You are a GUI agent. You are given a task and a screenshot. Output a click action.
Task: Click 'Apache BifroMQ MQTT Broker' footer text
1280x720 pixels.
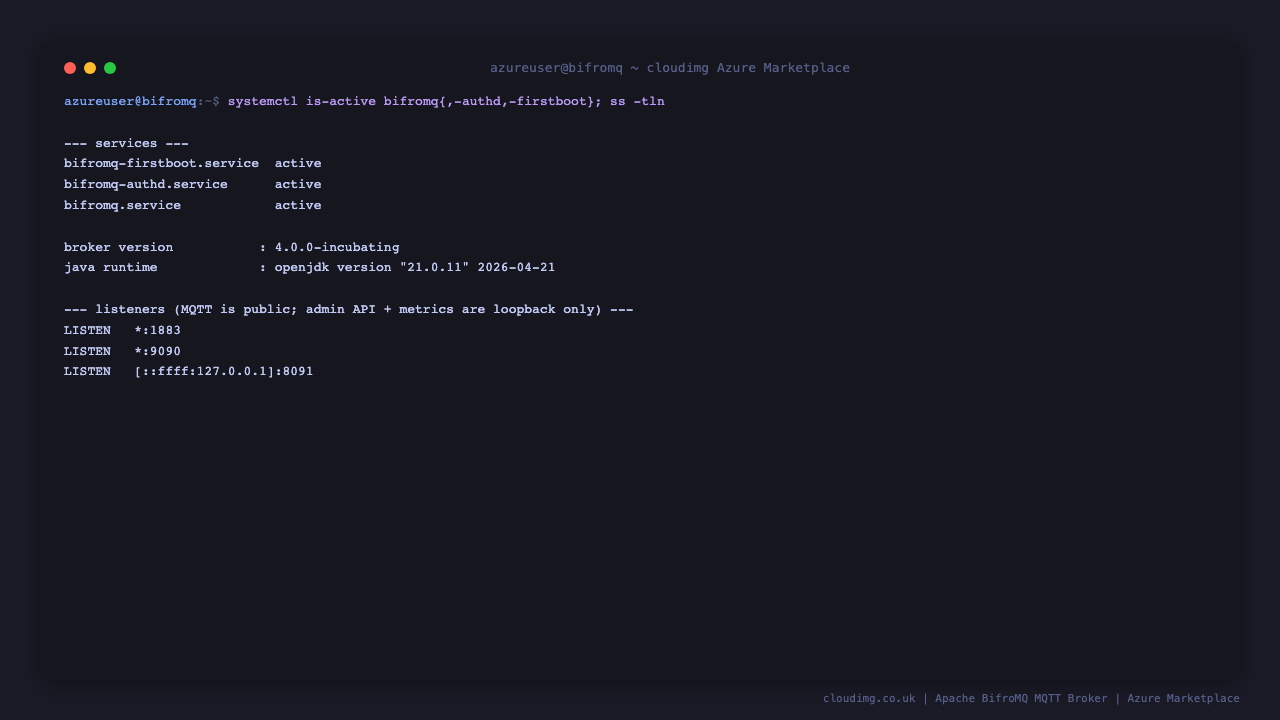coord(1021,698)
